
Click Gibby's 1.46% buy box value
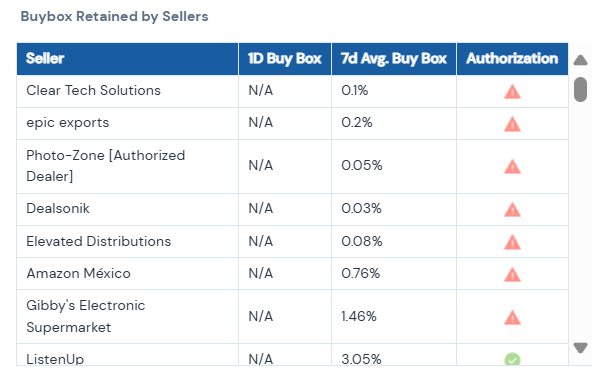click(x=359, y=316)
